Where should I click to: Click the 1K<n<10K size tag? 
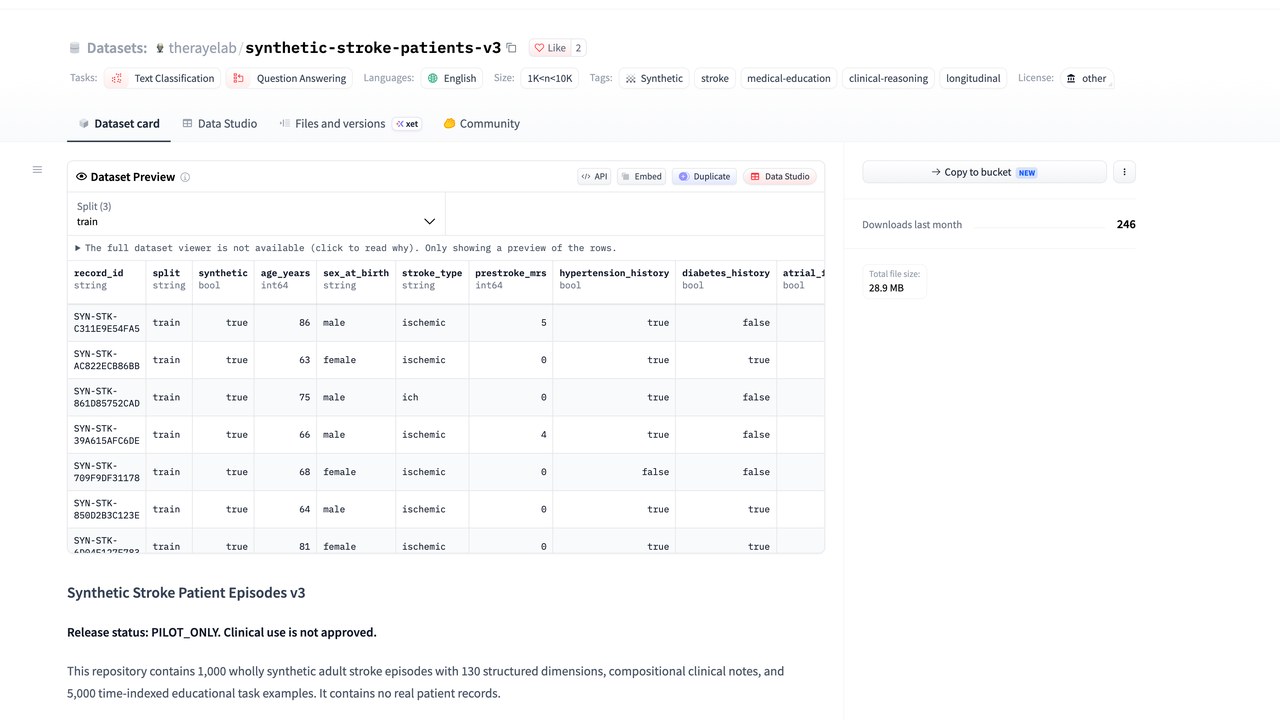tap(550, 78)
